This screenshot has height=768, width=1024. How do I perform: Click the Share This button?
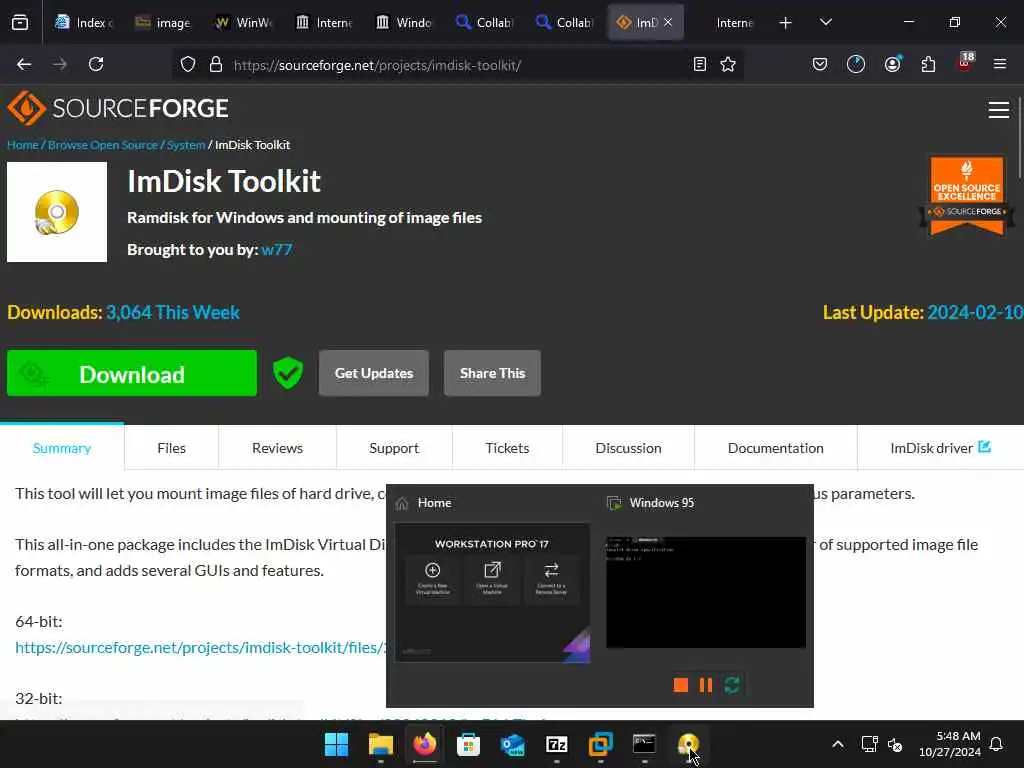point(492,374)
